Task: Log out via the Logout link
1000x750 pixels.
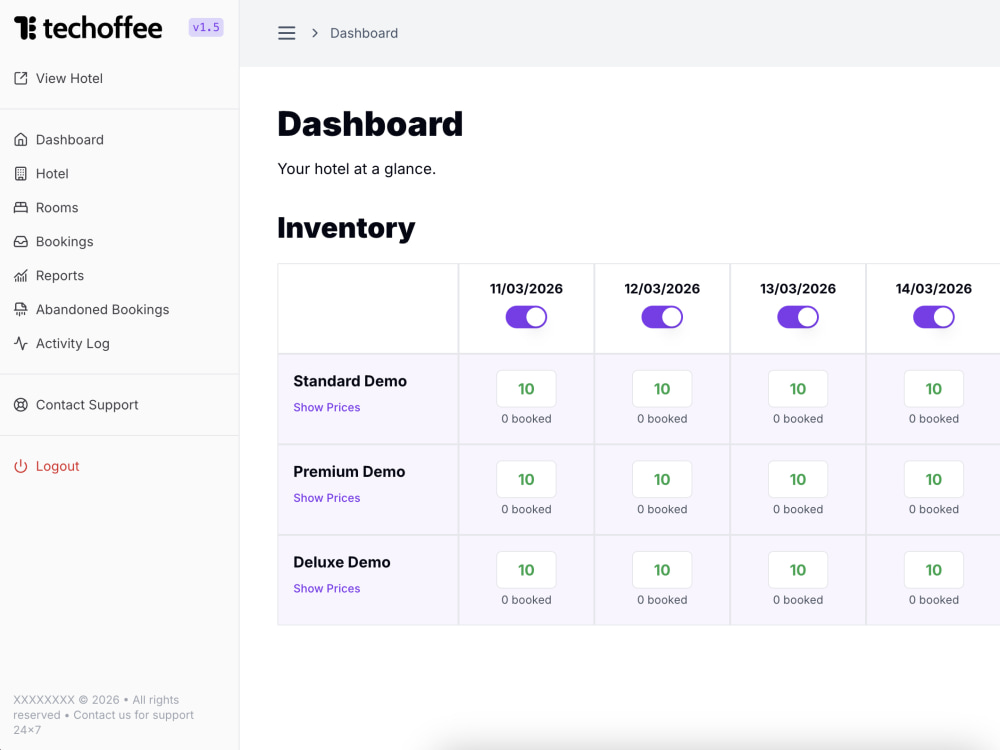Action: [x=57, y=466]
